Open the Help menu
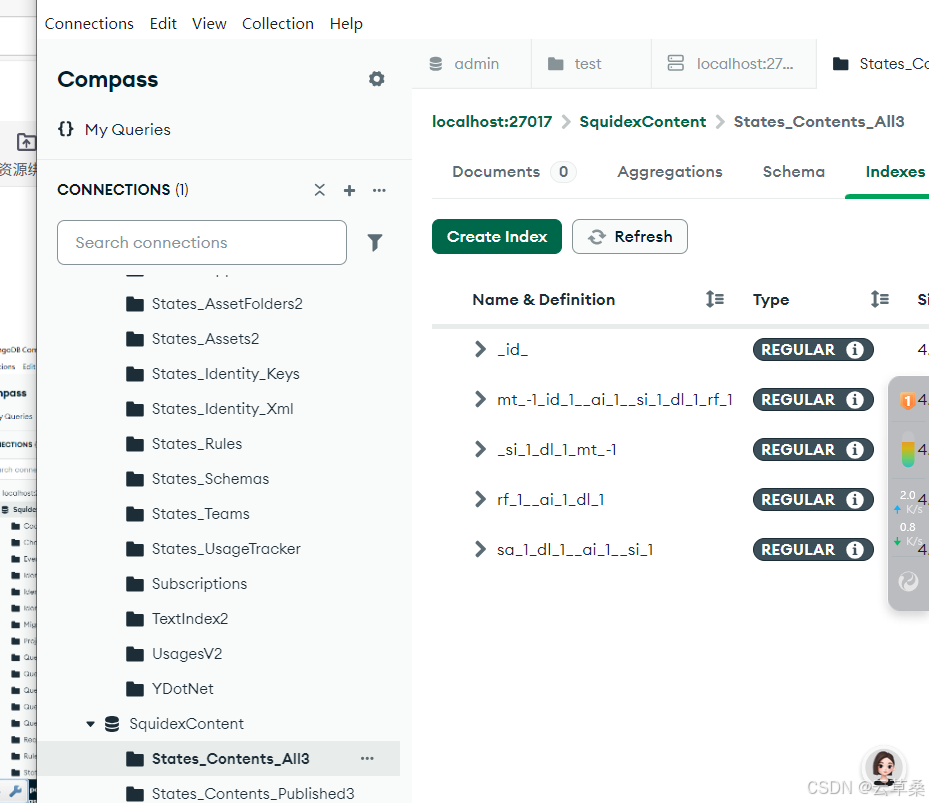The width and height of the screenshot is (929, 803). point(346,24)
